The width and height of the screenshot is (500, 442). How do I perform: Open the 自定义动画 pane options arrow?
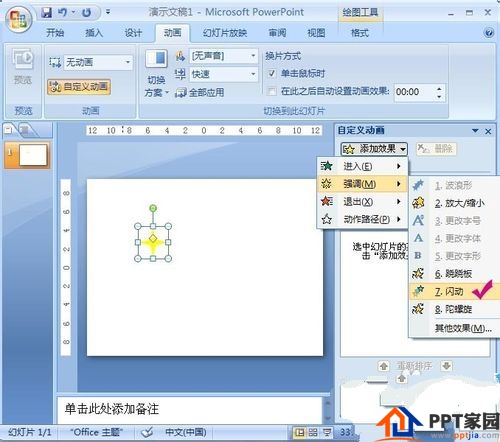pyautogui.click(x=475, y=131)
